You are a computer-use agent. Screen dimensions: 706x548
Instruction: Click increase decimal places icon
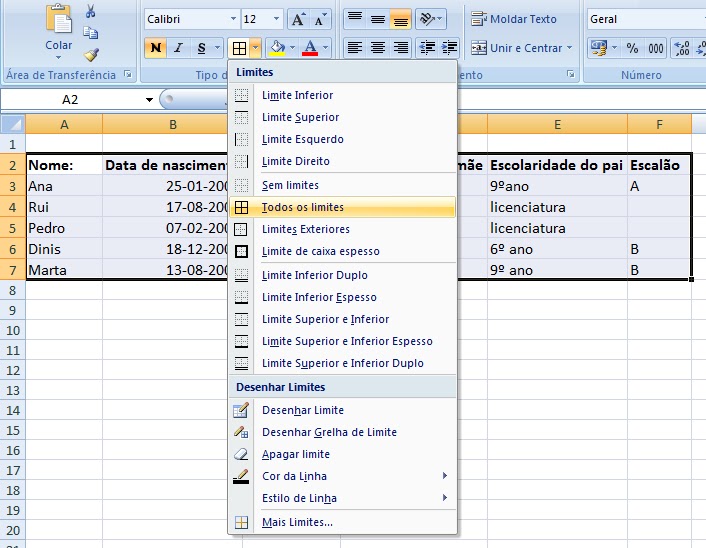682,48
